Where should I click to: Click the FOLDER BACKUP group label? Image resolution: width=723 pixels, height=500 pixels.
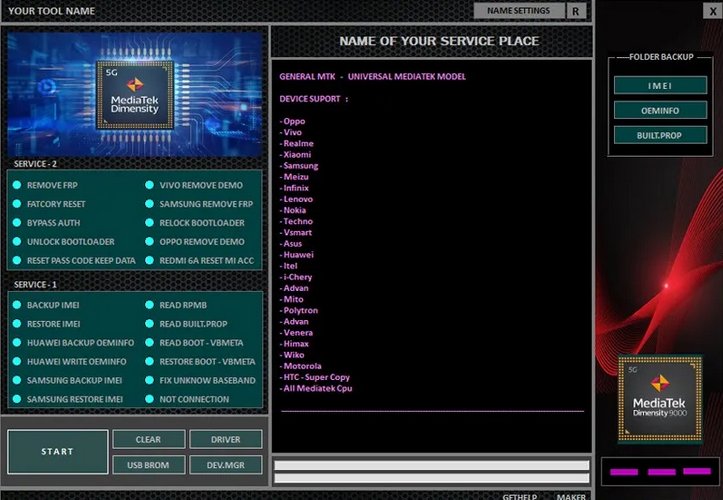(661, 57)
